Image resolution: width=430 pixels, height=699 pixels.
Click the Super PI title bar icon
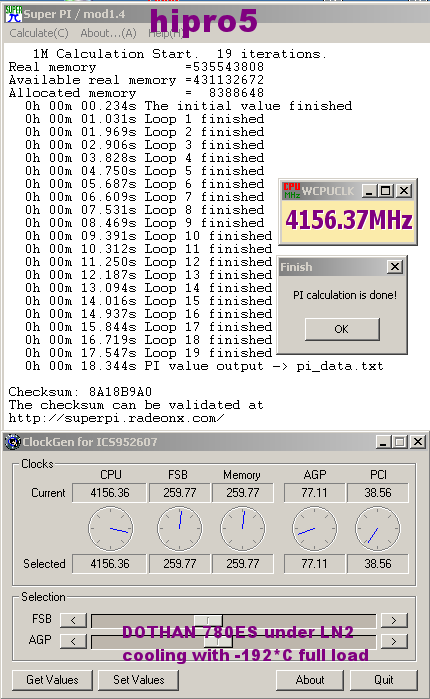click(x=13, y=14)
